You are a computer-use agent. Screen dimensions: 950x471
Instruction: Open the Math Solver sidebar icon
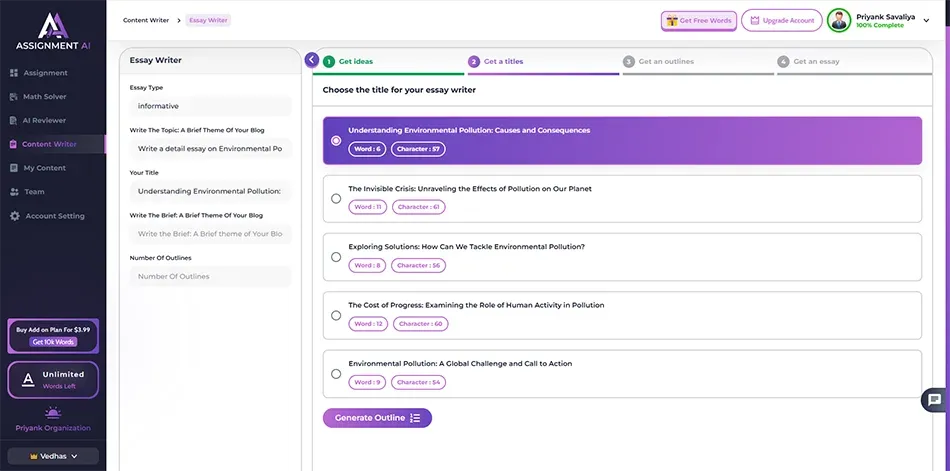click(x=14, y=97)
